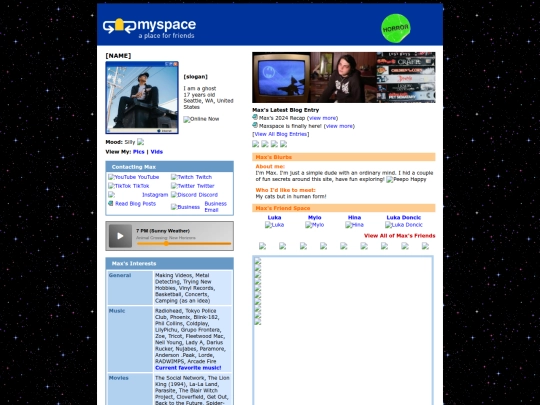This screenshot has width=540, height=405.
Task: Click the Music interests row label
Action: [x=117, y=311]
